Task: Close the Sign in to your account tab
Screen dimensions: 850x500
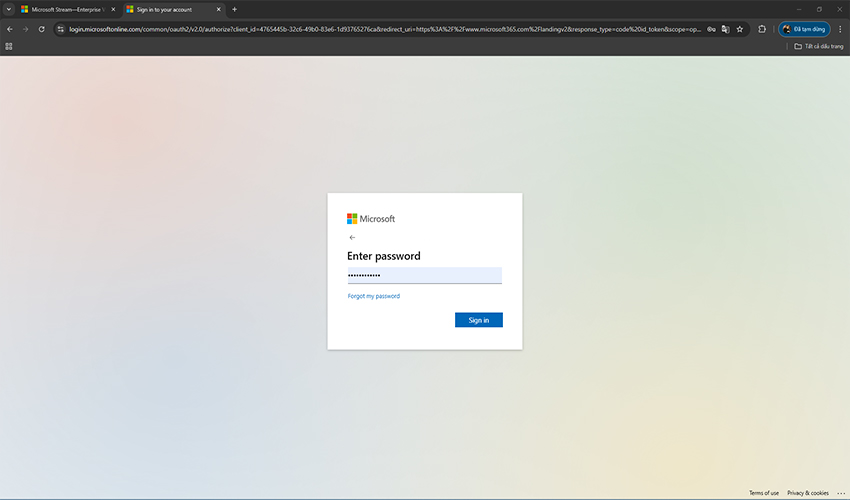Action: click(218, 9)
